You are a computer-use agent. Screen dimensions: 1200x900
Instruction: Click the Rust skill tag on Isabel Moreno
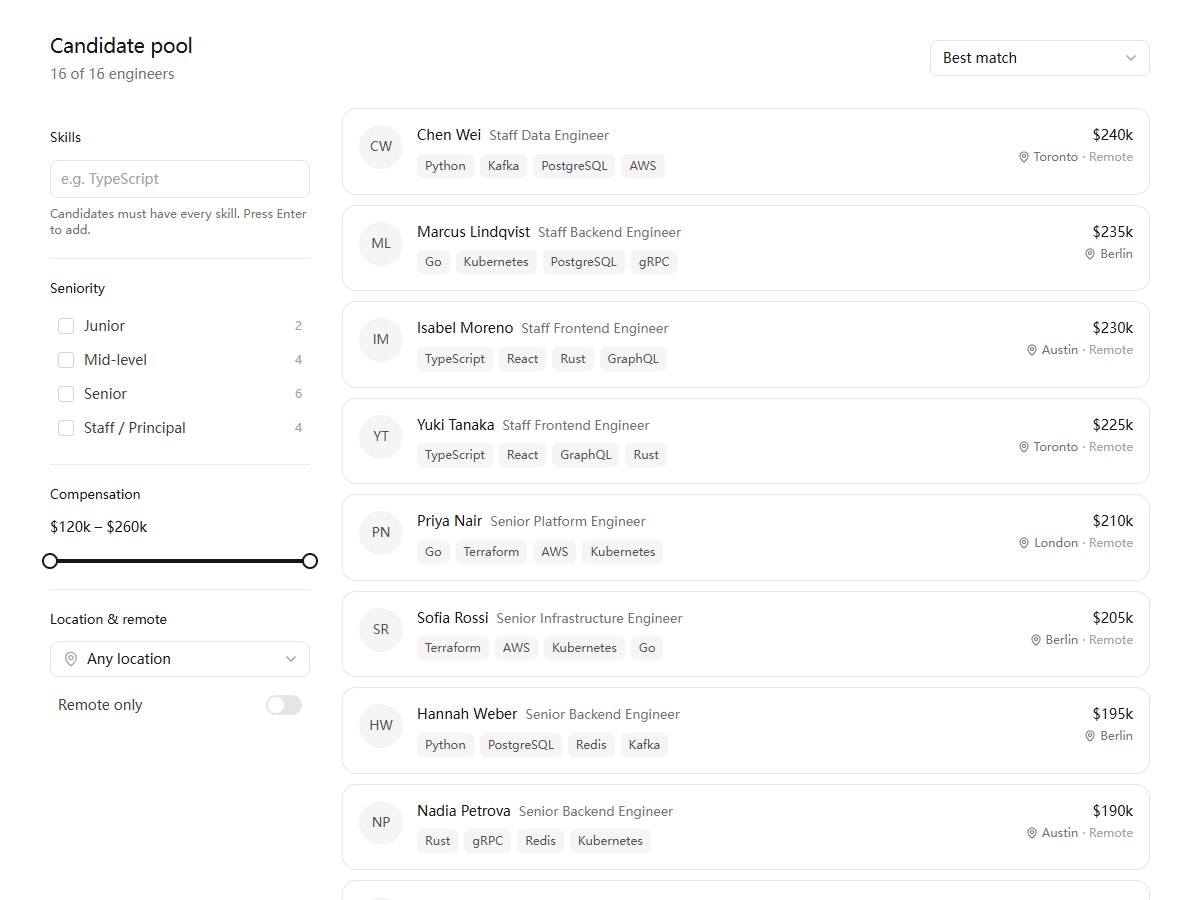click(x=573, y=359)
